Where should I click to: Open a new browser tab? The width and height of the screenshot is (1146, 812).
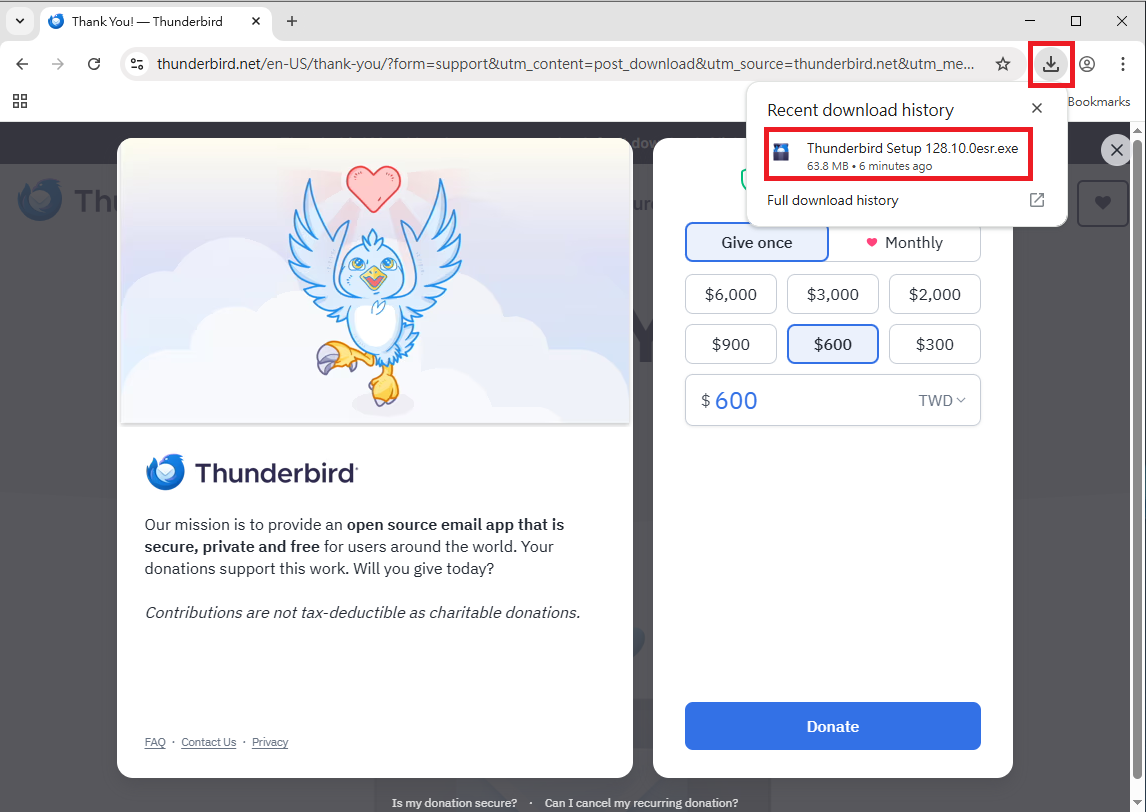[292, 21]
